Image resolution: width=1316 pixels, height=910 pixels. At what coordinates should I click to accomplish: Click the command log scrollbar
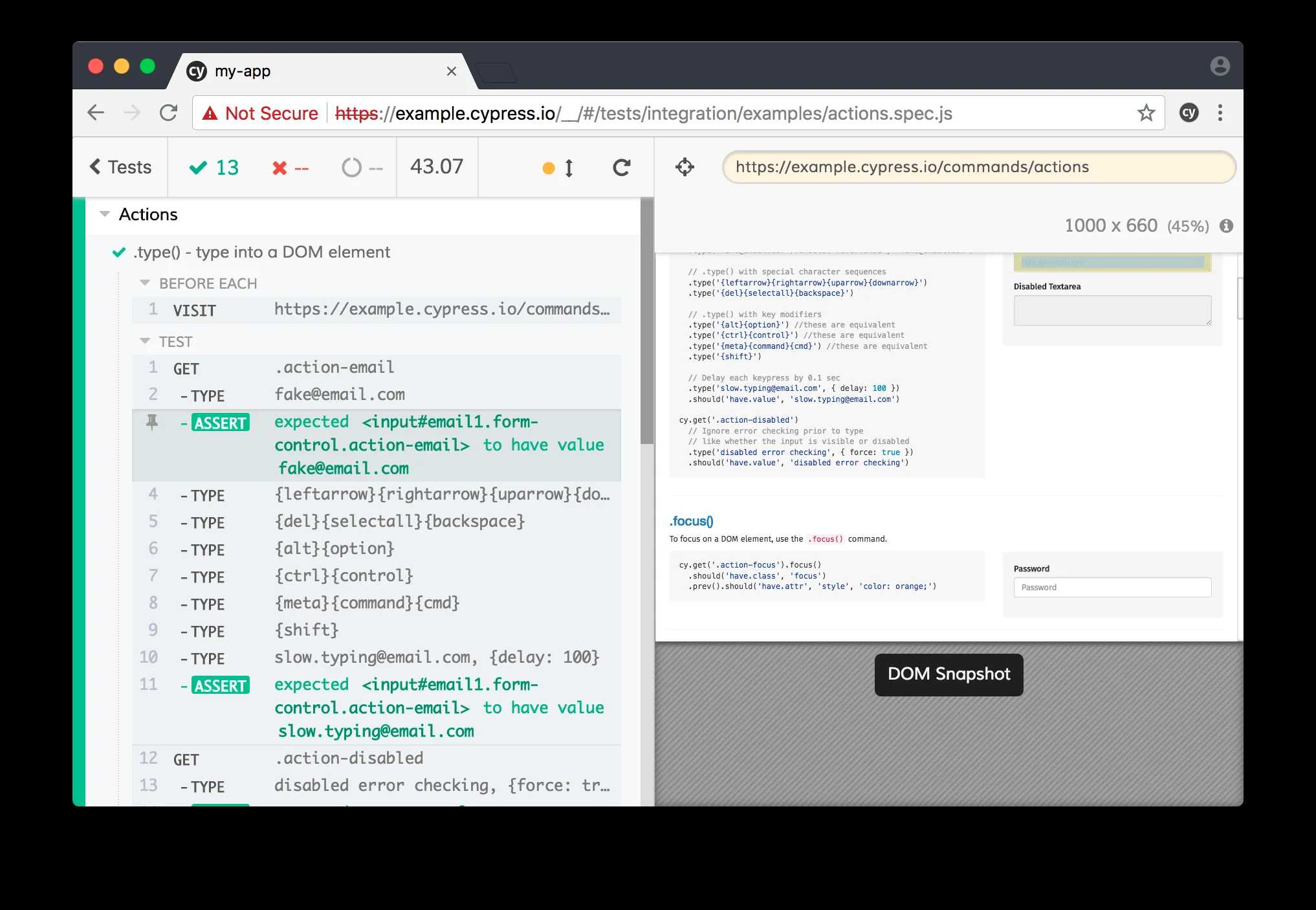point(647,321)
